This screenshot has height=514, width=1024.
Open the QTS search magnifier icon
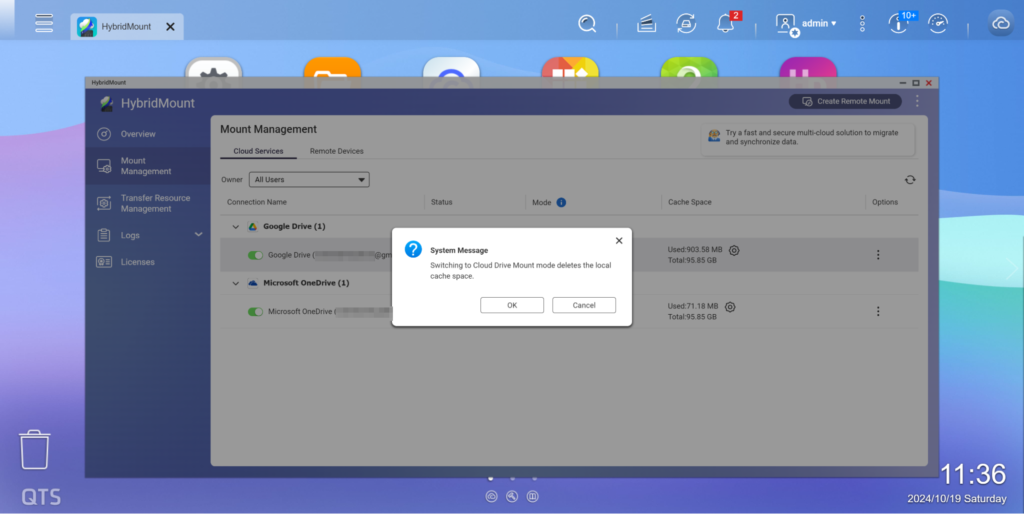point(588,24)
